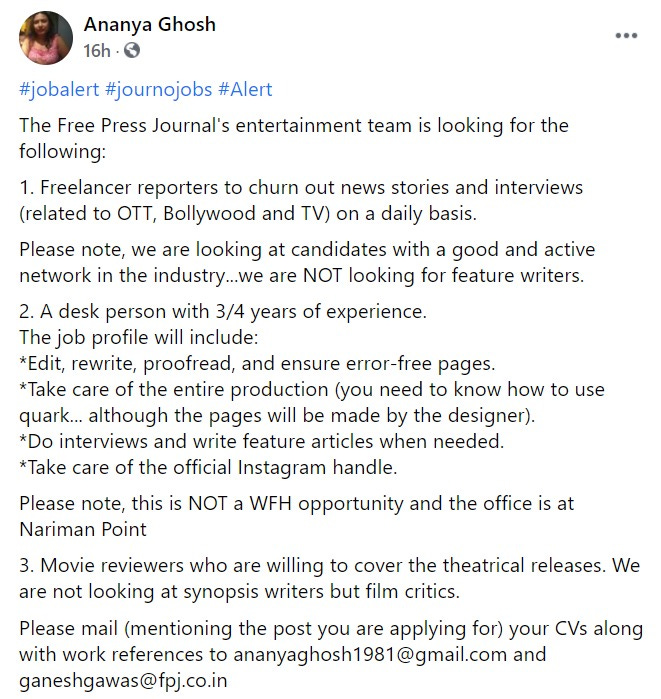This screenshot has height=699, width=661.
Task: Click the 16h post timestamp
Action: (x=98, y=50)
